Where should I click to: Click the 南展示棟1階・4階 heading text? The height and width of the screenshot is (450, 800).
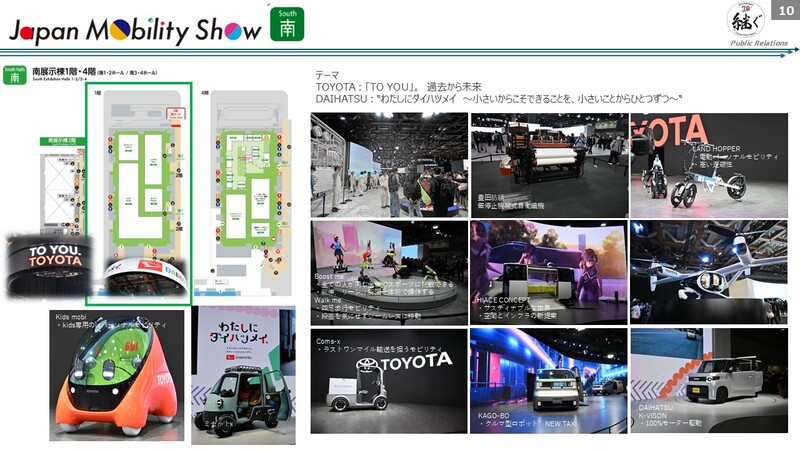pos(64,71)
